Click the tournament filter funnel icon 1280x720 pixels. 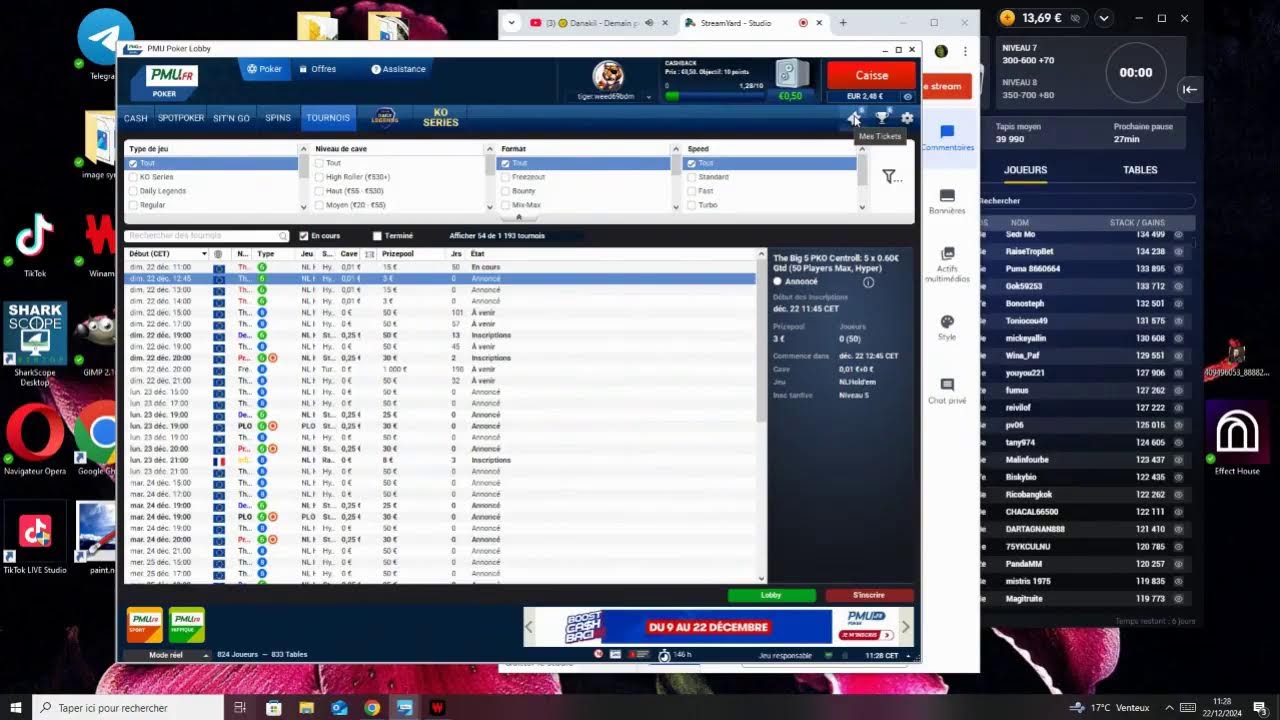click(x=890, y=176)
